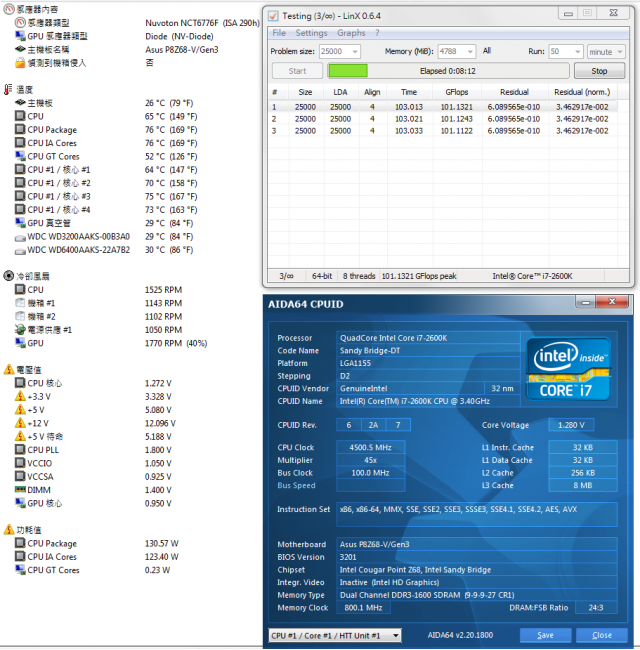The height and width of the screenshot is (650, 640).
Task: Select LinX result row 3 with 101.1122 GFlops
Action: [x=444, y=131]
